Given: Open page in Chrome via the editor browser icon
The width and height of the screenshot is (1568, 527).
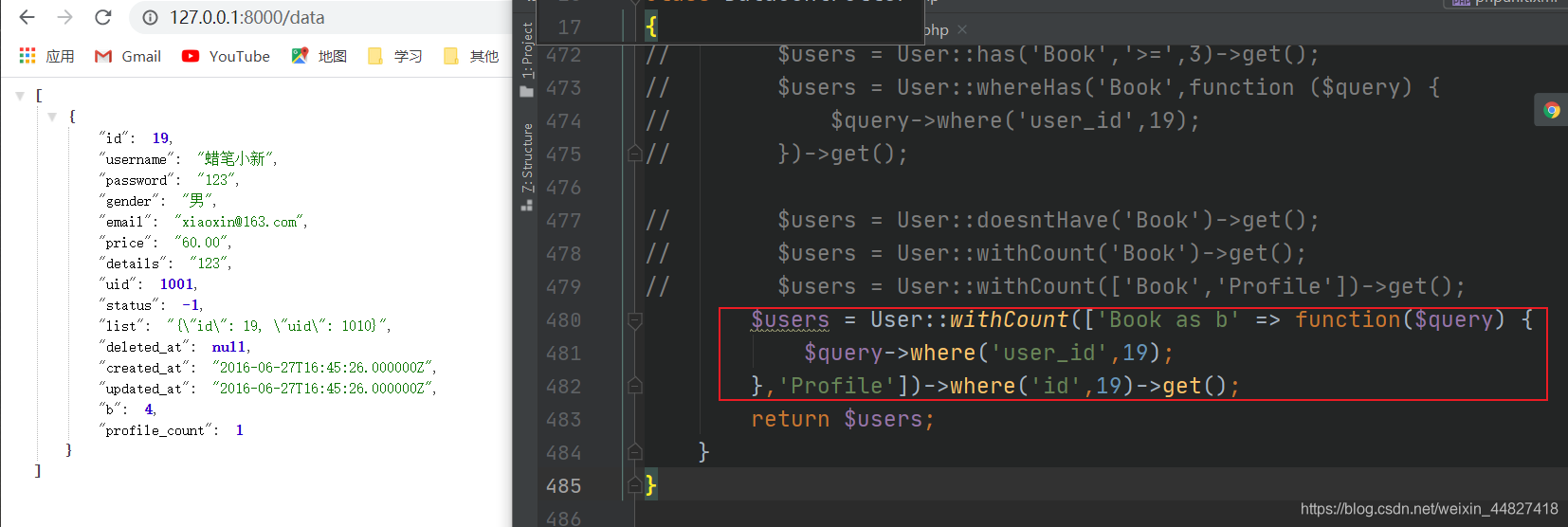Looking at the screenshot, I should pos(1552,110).
